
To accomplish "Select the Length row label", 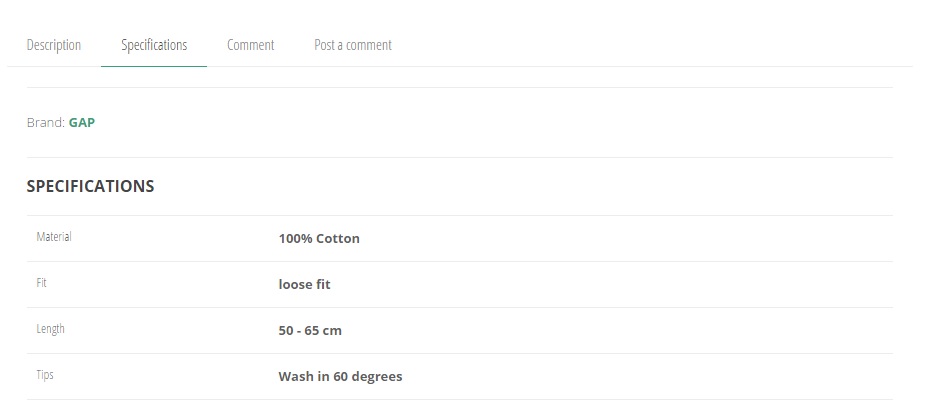I will tap(51, 329).
